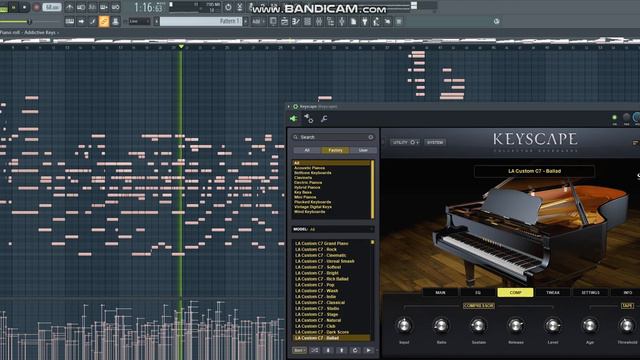Click the refresh icon in the browser footer
The image size is (640, 360).
coord(355,350)
